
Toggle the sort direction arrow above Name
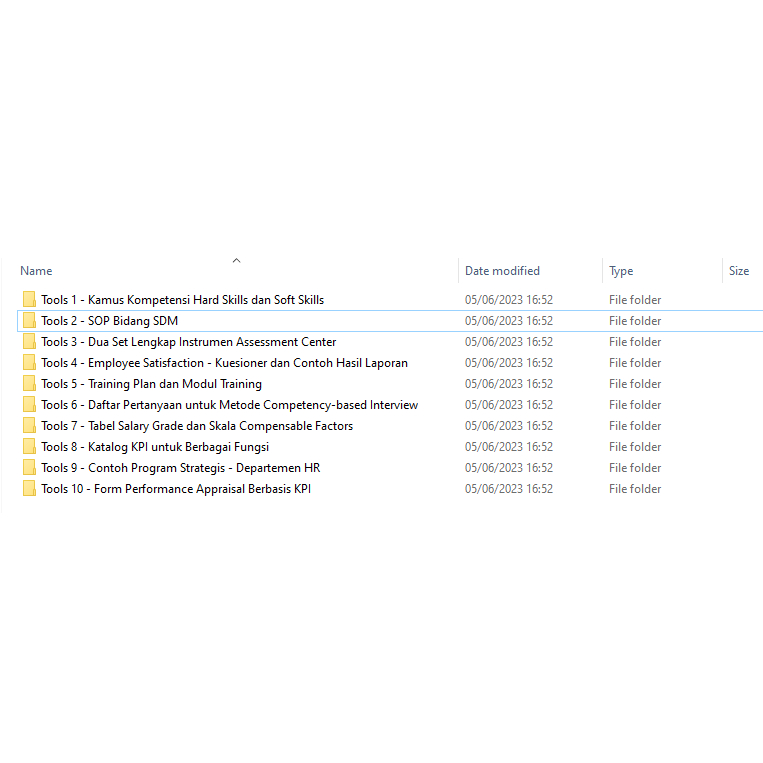pyautogui.click(x=236, y=260)
